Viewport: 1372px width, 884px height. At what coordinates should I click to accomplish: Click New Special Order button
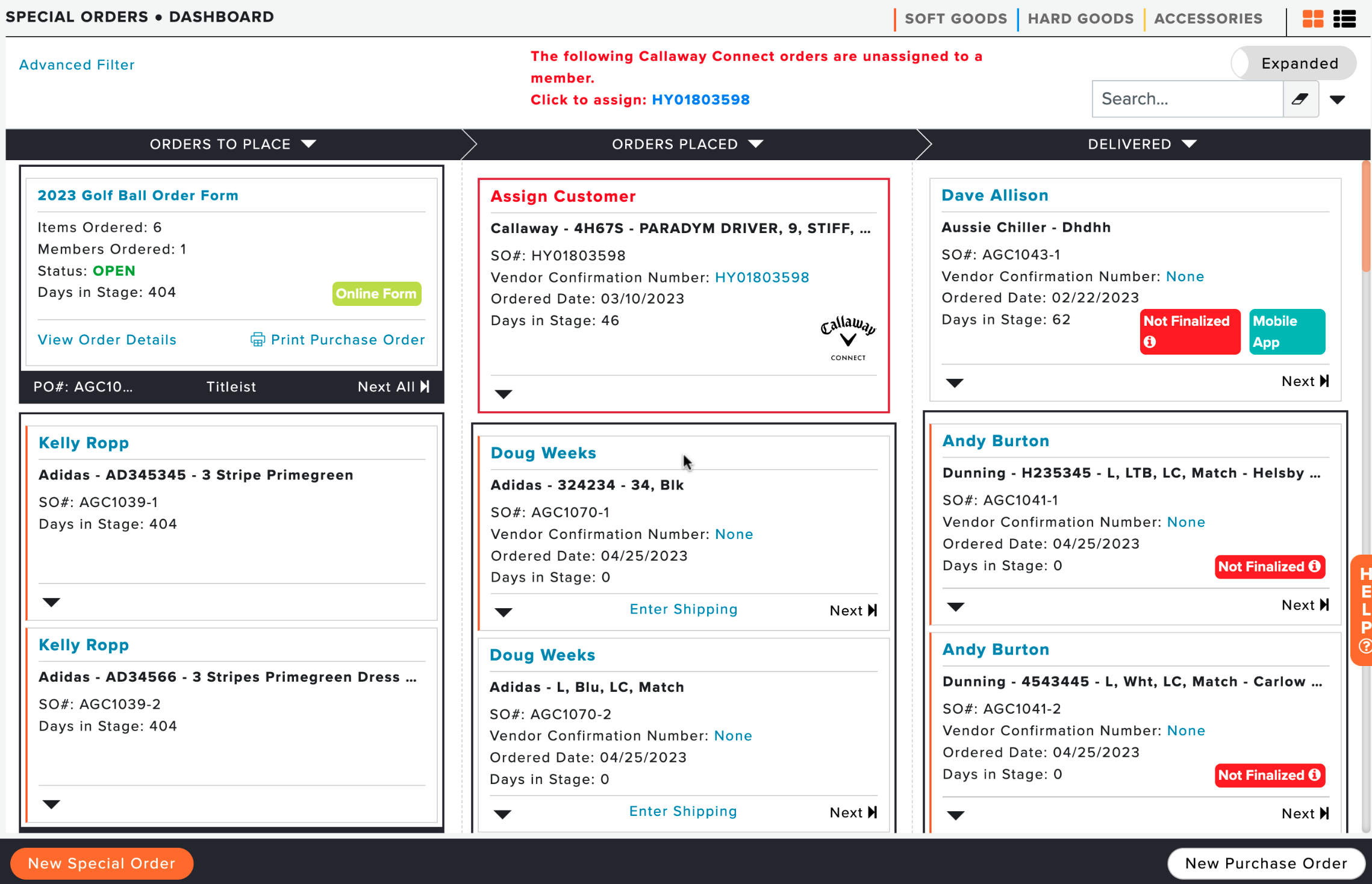coord(102,864)
